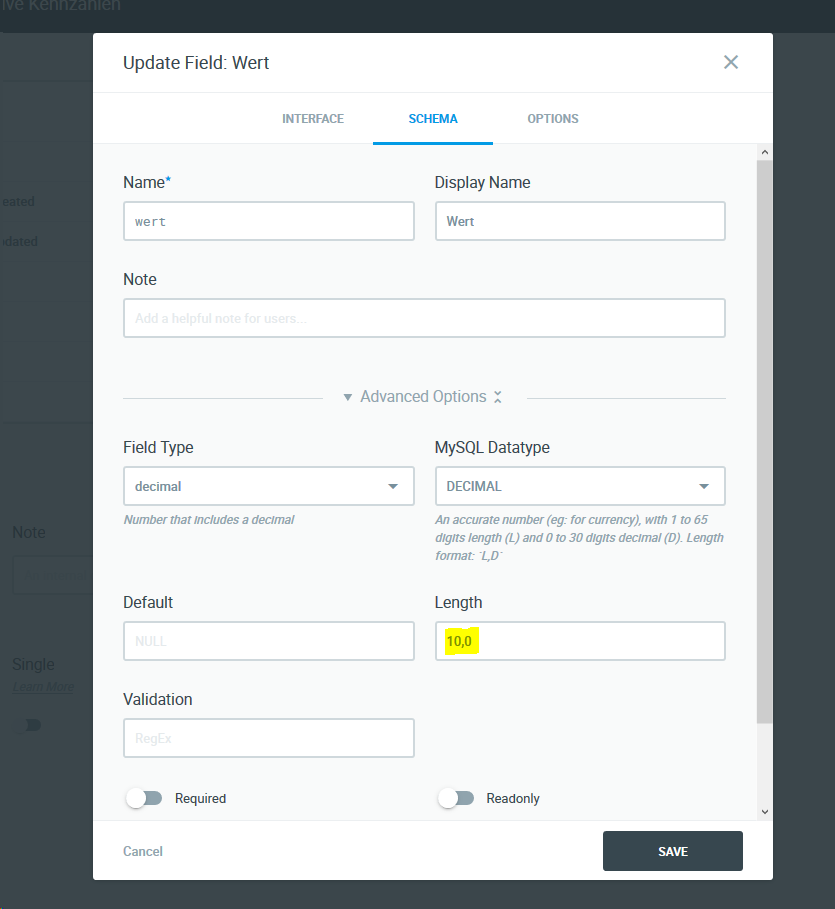
Task: Click the Advanced Options collapse arrow
Action: pyautogui.click(x=348, y=397)
